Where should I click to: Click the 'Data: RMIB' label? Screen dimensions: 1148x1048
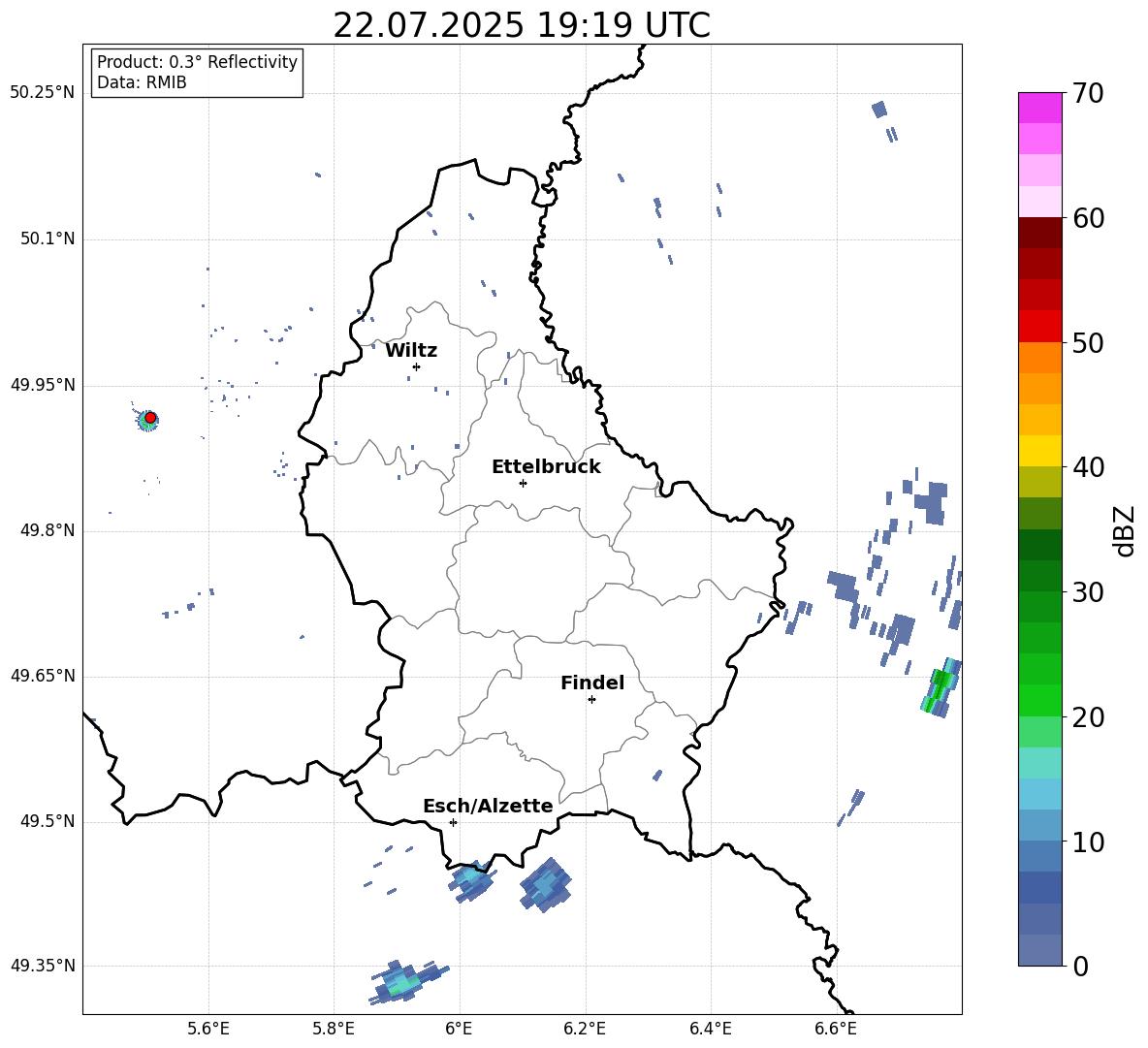tap(142, 82)
